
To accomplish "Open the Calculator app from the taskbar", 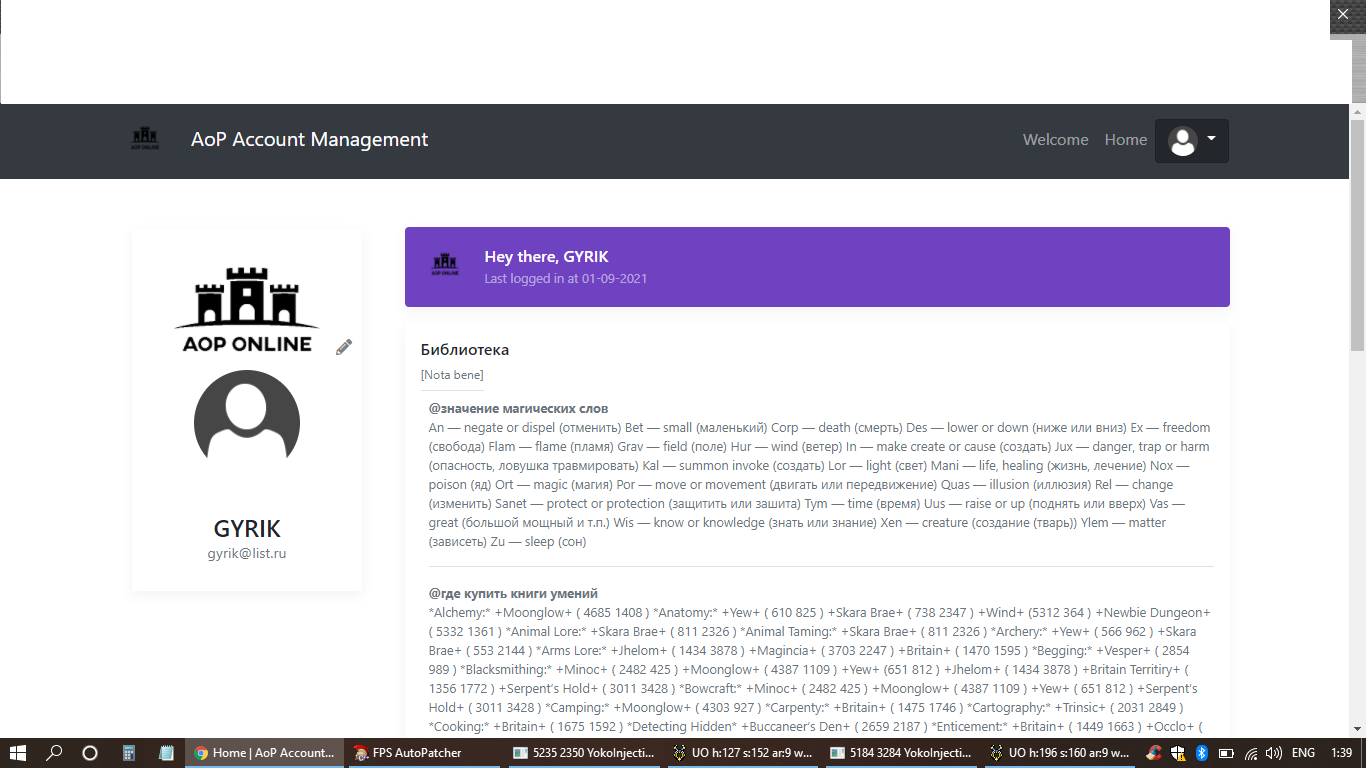I will coord(128,753).
